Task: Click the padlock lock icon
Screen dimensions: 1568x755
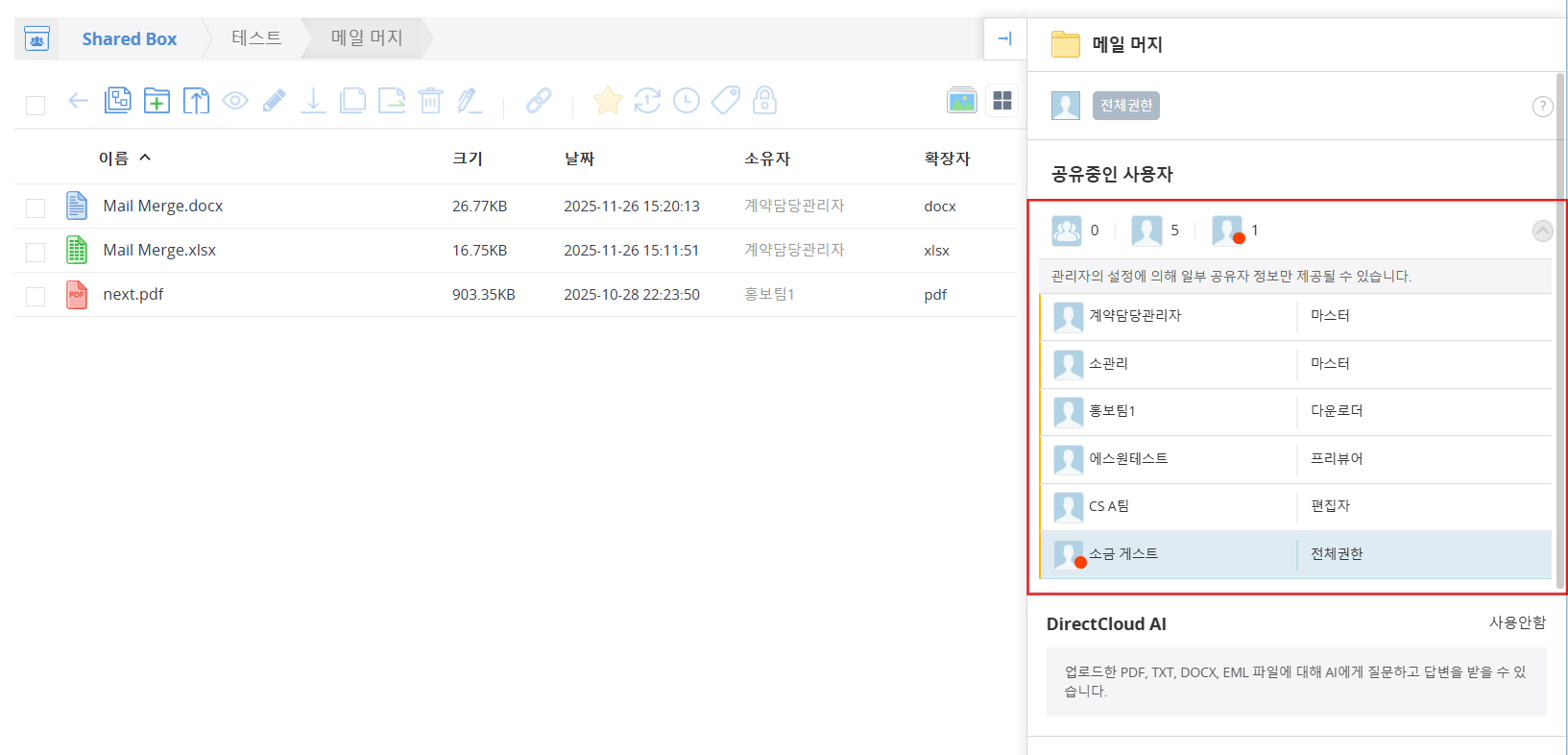Action: tap(764, 101)
